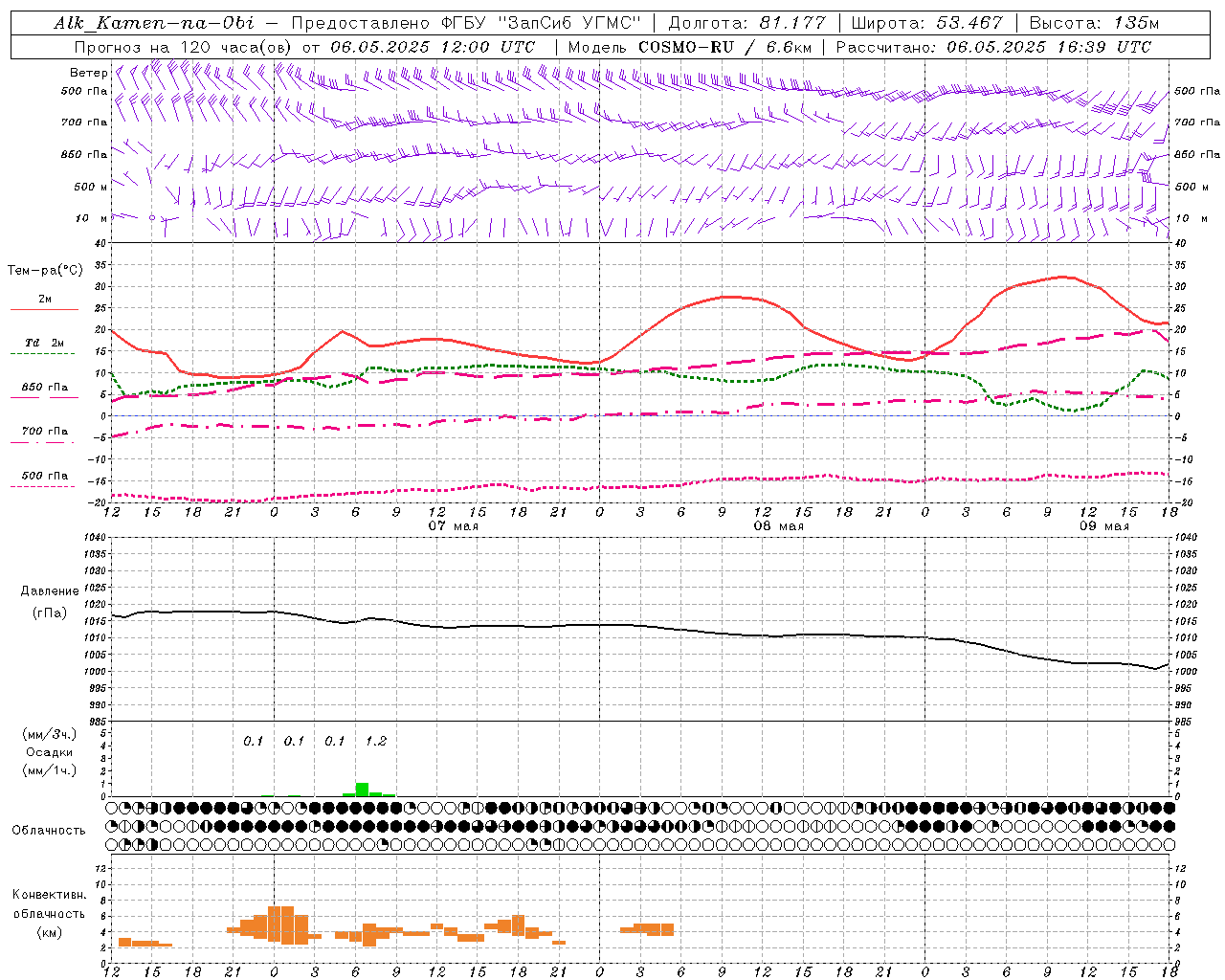Click the Облачность cloud cover label

[49, 830]
